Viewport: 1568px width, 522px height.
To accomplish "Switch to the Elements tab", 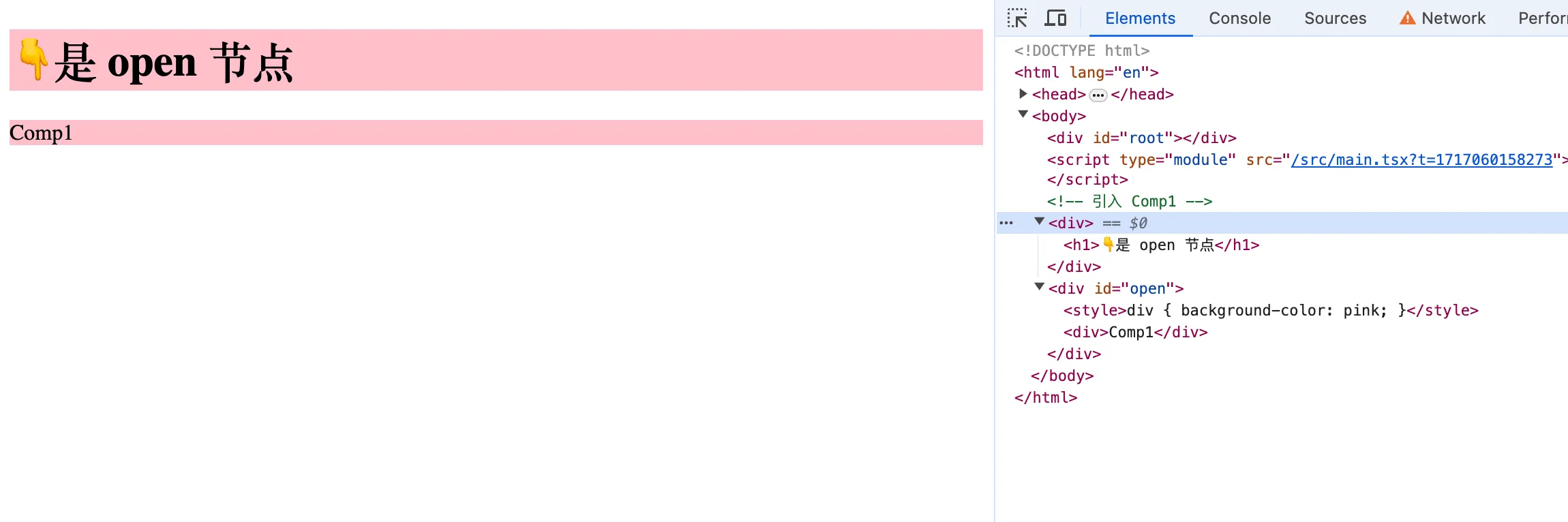I will tap(1140, 18).
